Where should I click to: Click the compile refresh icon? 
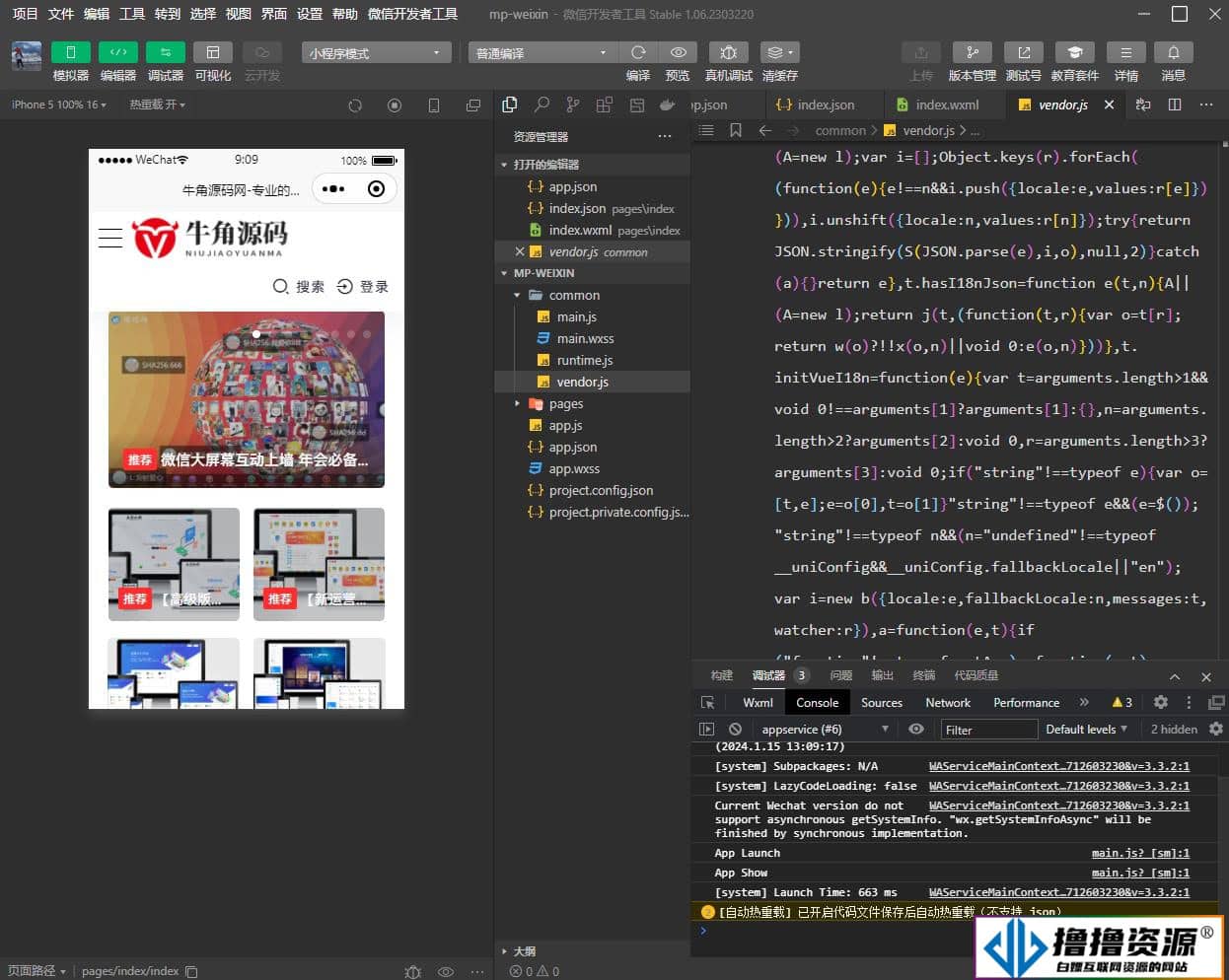point(638,52)
